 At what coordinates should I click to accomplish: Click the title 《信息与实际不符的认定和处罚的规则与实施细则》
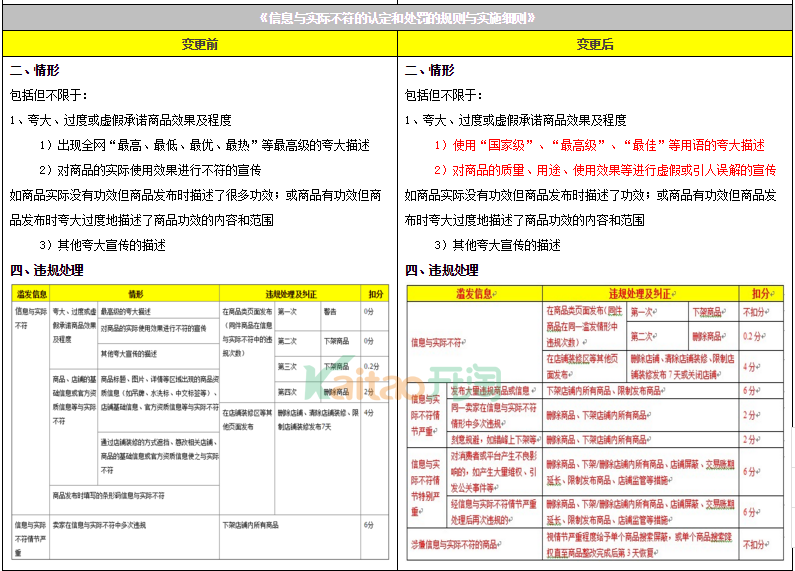pyautogui.click(x=397, y=18)
